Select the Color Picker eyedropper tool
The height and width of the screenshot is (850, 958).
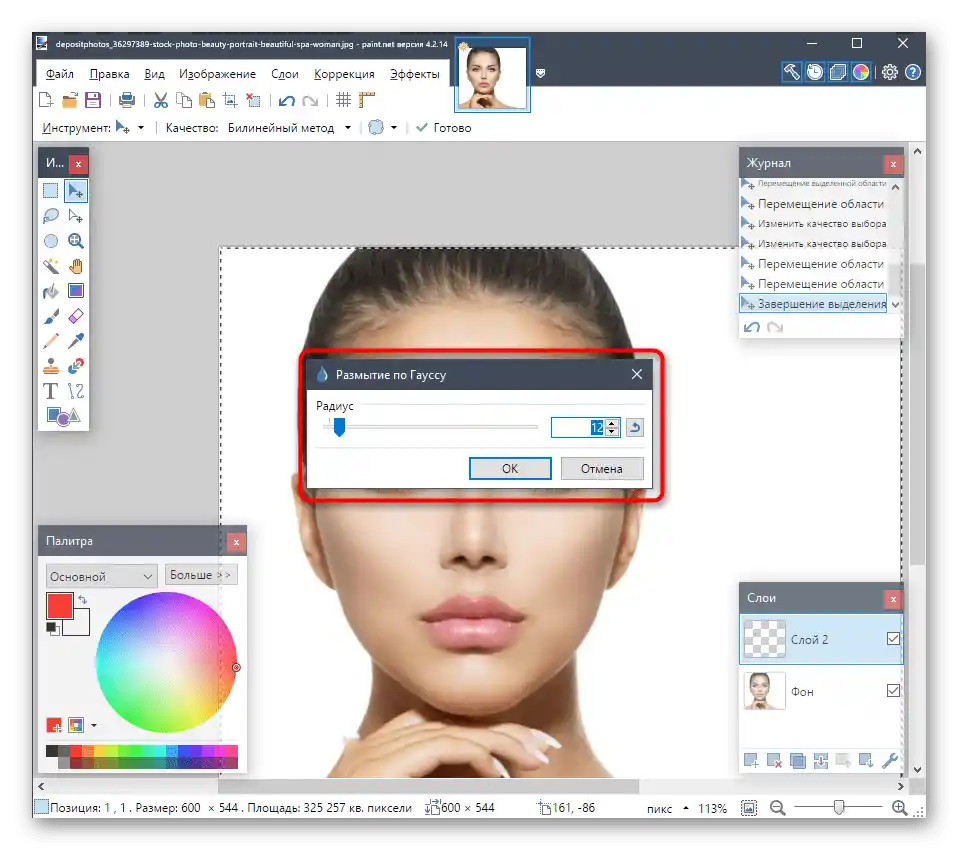76,341
